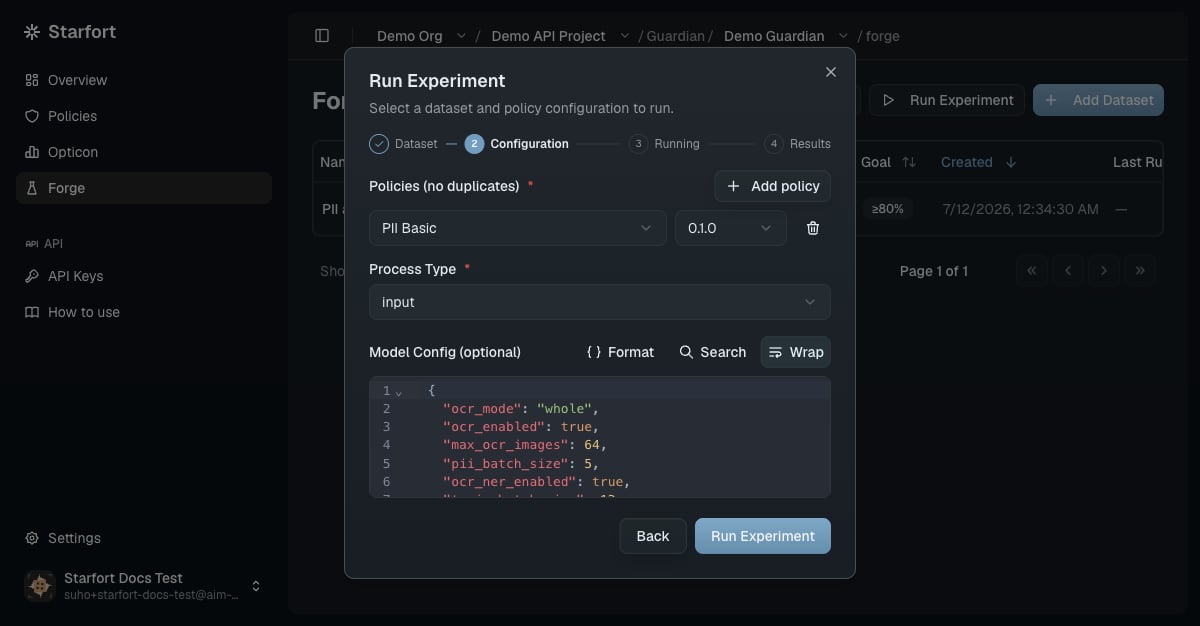Toggle Wrap in the config editor
Viewport: 1200px width, 626px height.
pyautogui.click(x=796, y=352)
